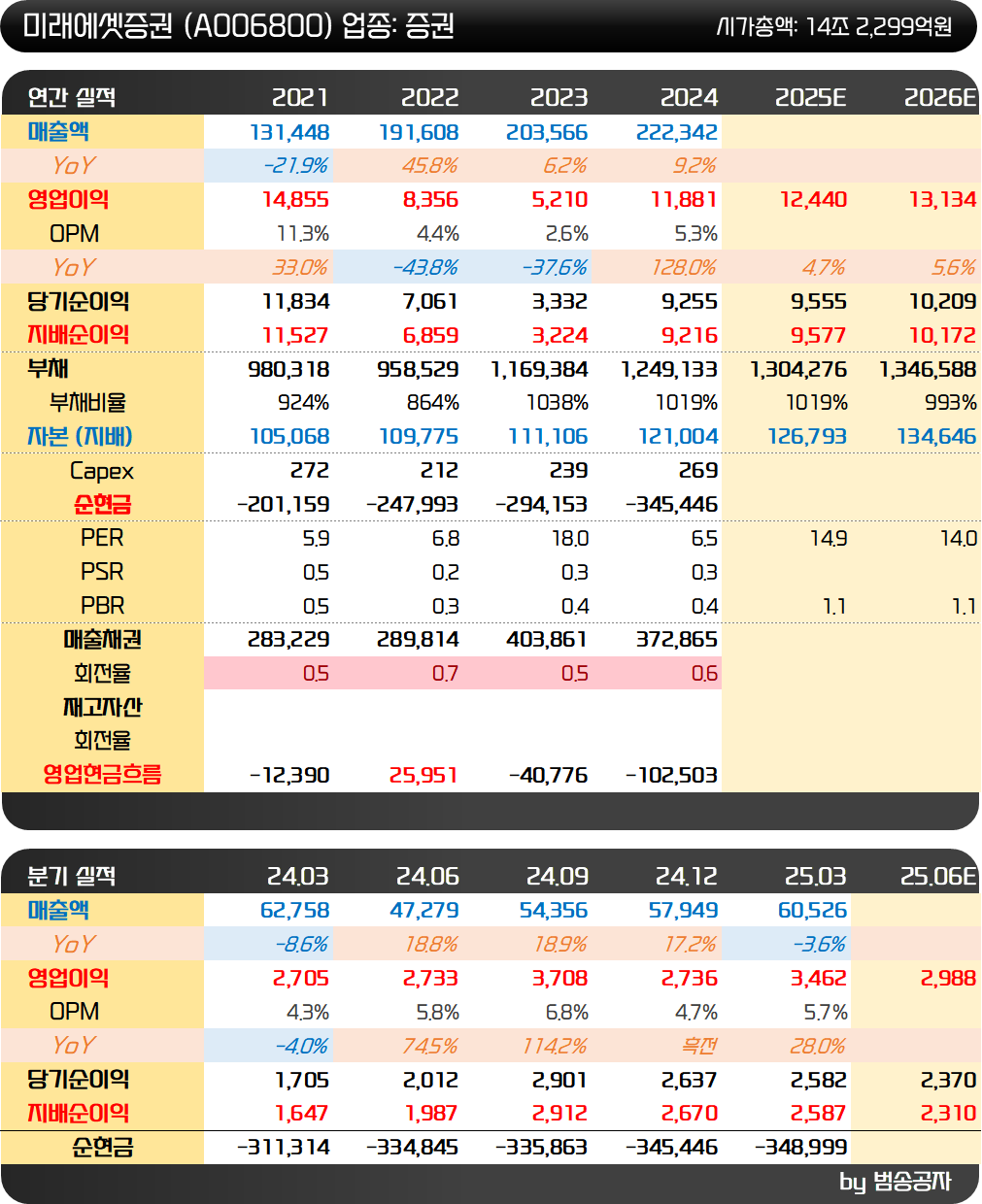Click quarterly revenue YoY -8.6%
982x1204 pixels.
coord(302,945)
